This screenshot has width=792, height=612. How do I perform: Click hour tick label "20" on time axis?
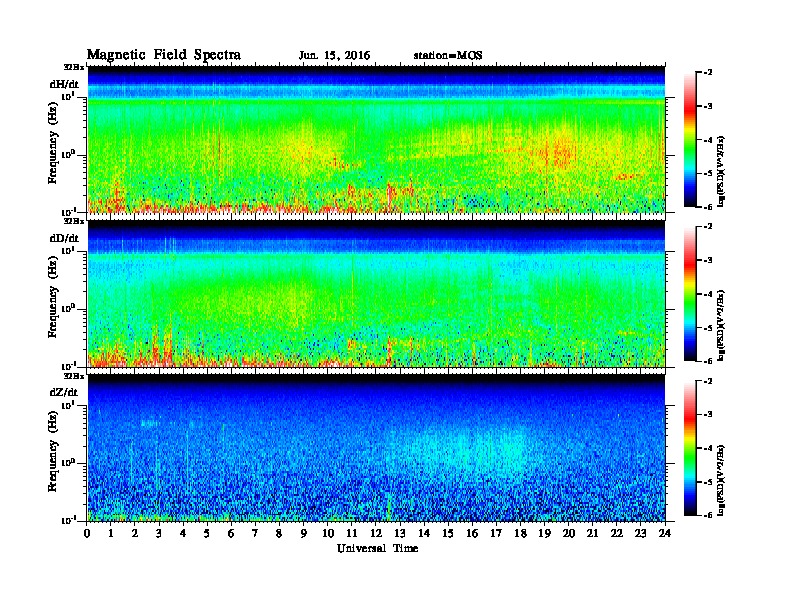tap(569, 534)
